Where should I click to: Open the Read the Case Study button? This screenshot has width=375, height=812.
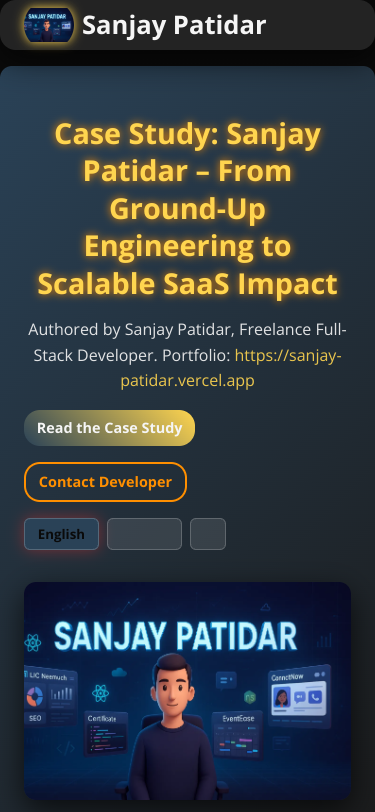pos(109,428)
